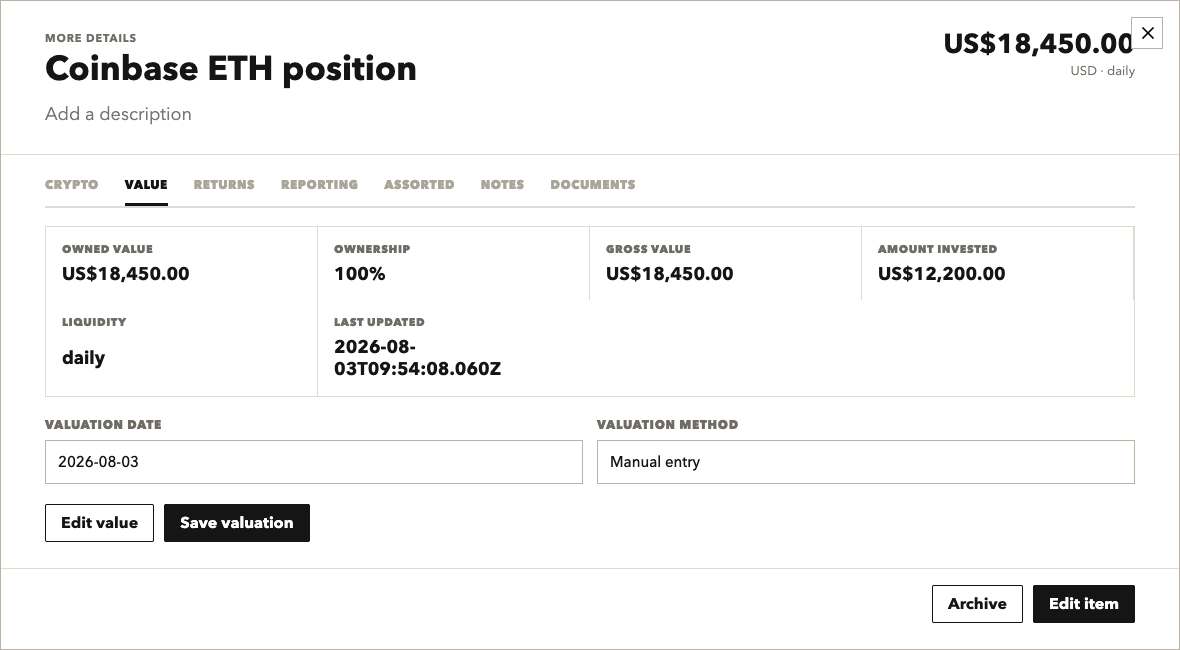The width and height of the screenshot is (1180, 650).
Task: Open the Assorted tab
Action: pos(419,184)
